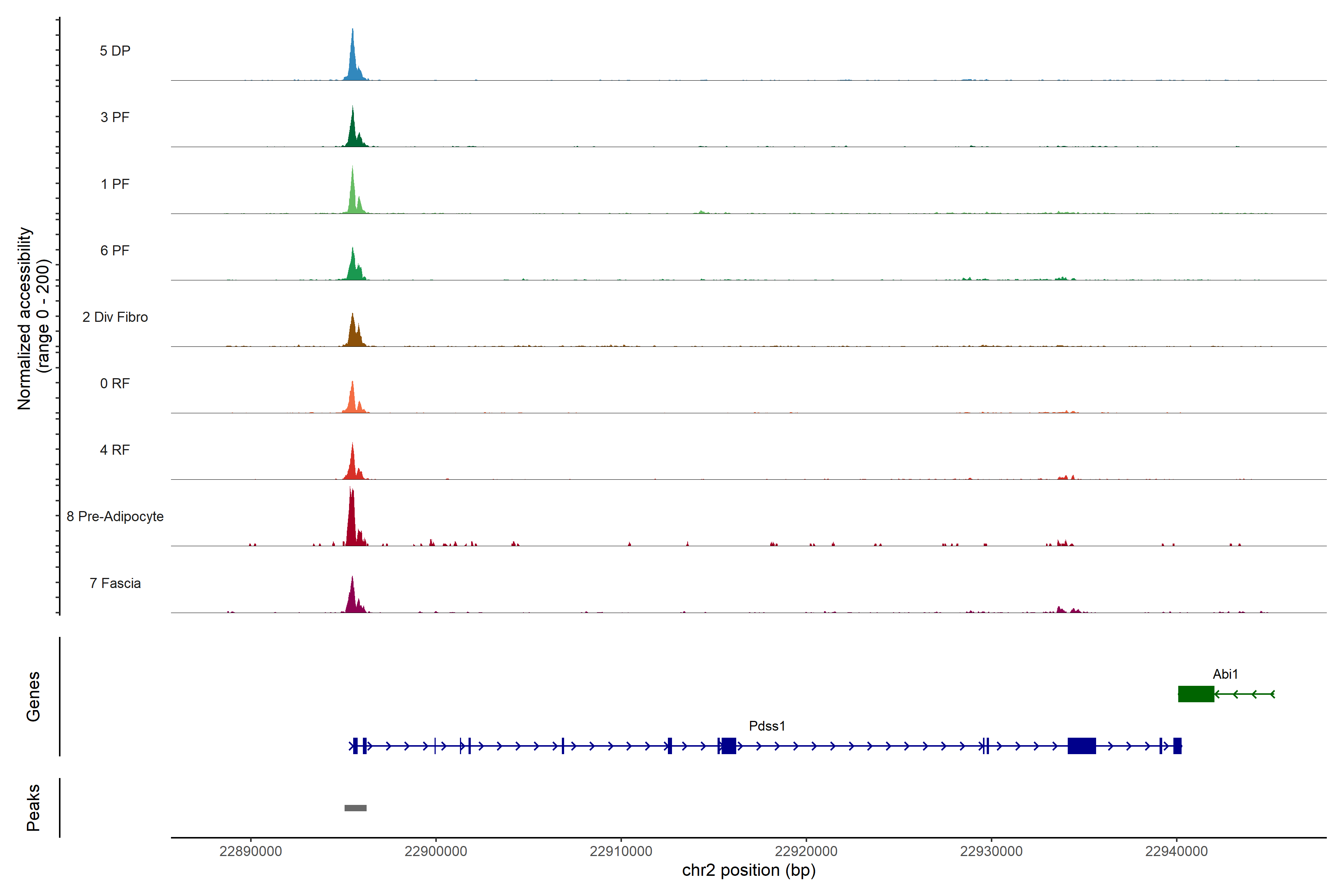Click the large Pdss1 exon near 22935000

1081,746
